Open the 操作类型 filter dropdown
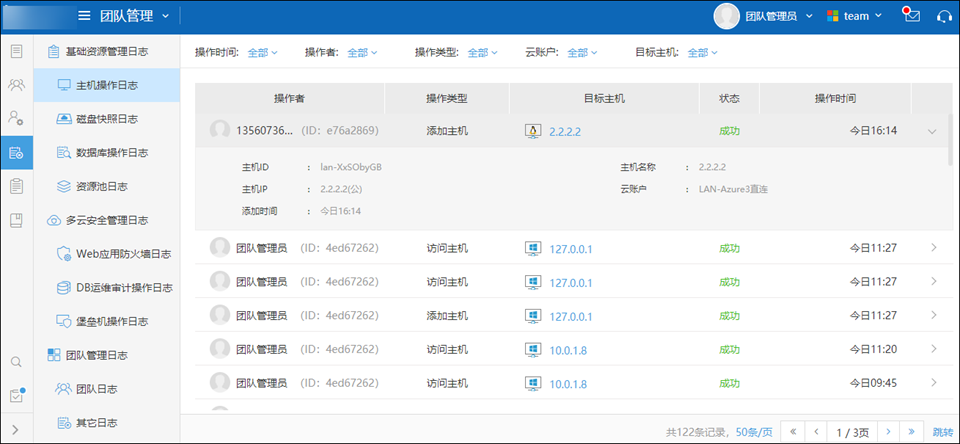 (483, 53)
